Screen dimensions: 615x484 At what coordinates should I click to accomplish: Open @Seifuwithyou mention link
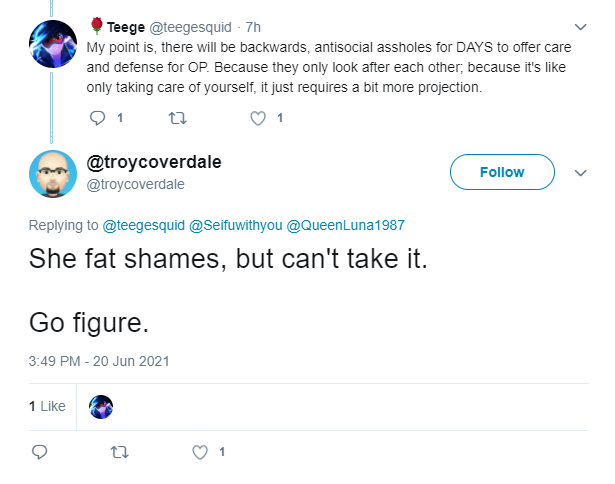[x=235, y=226]
